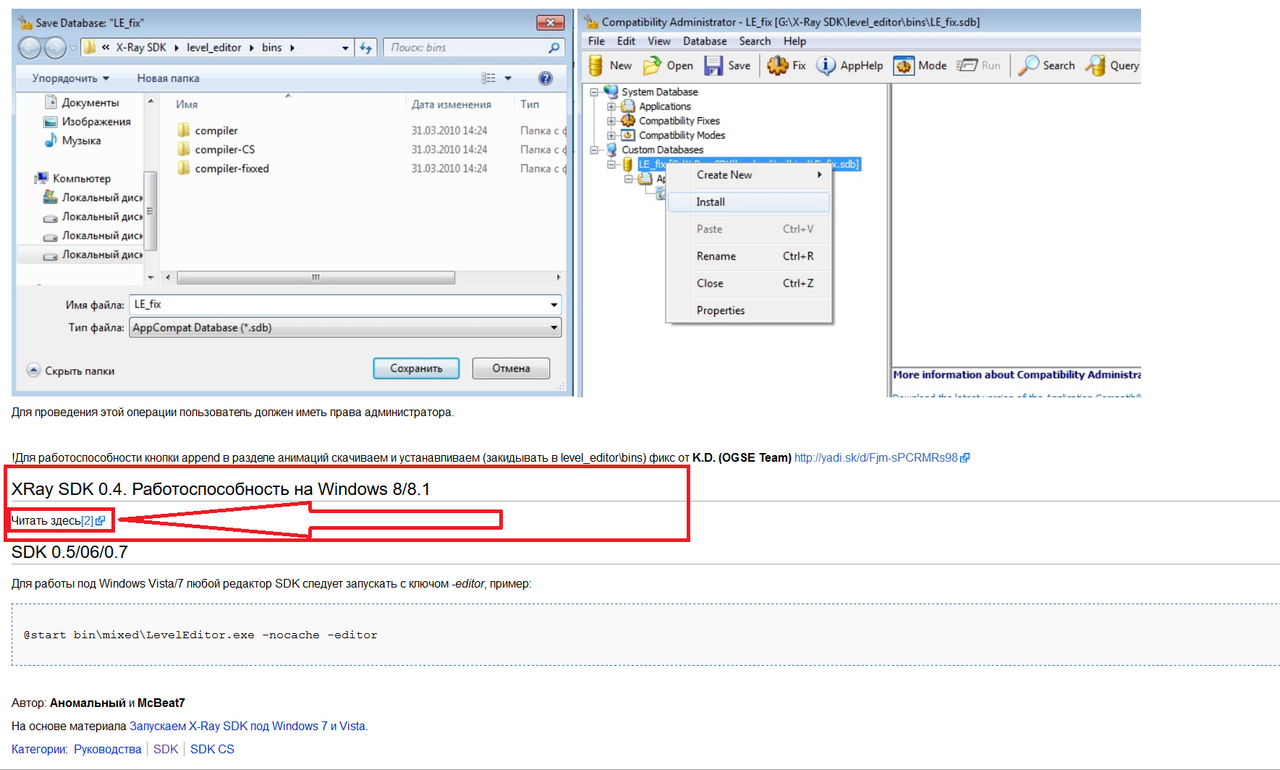Click the forward arrow in the Save dialog
The image size is (1280, 770).
click(x=55, y=47)
